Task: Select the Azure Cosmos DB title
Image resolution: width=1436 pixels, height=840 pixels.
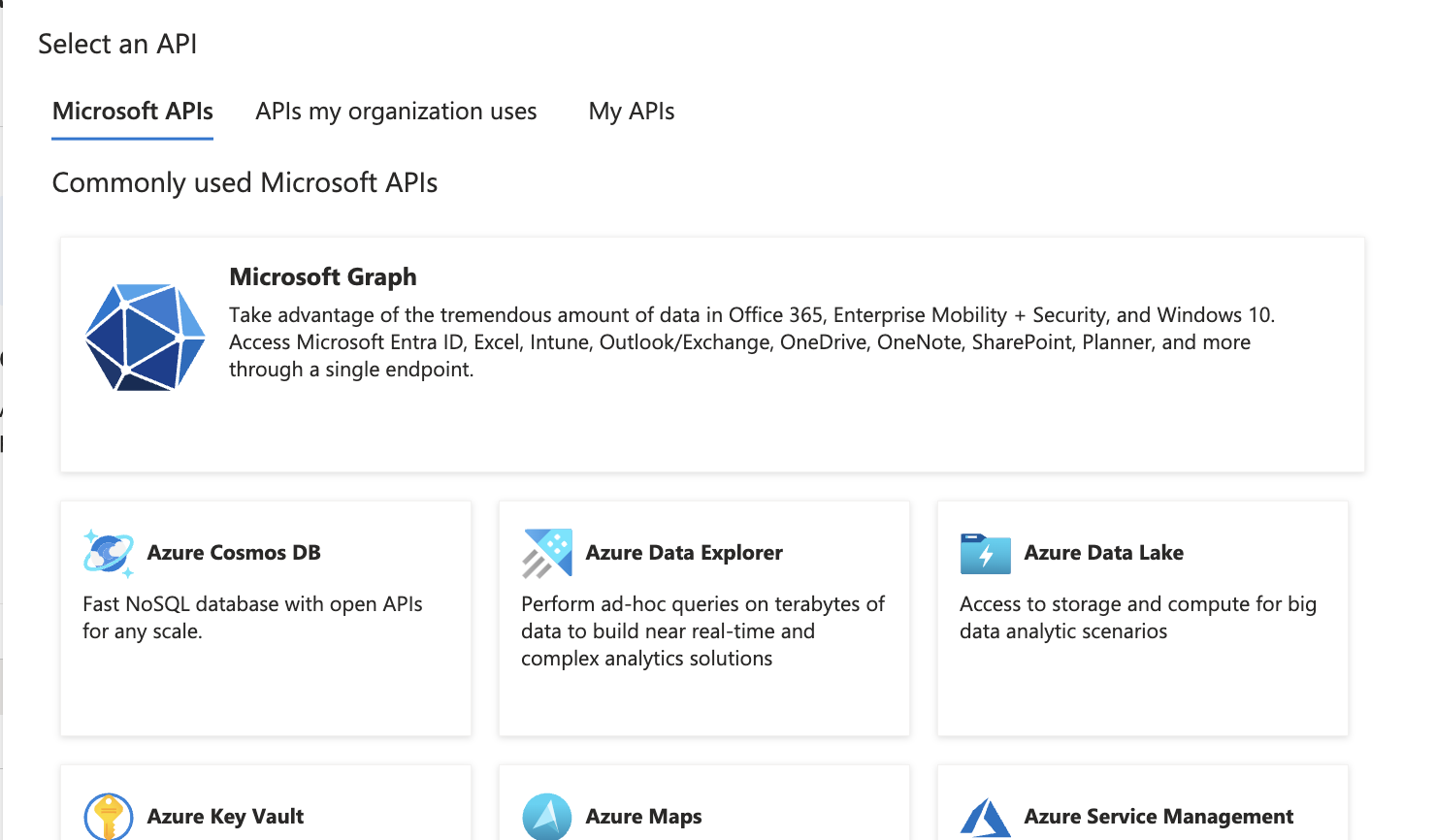Action: point(234,553)
